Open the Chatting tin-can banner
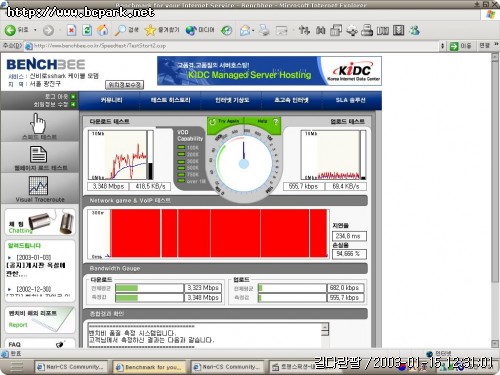 [x=40, y=222]
